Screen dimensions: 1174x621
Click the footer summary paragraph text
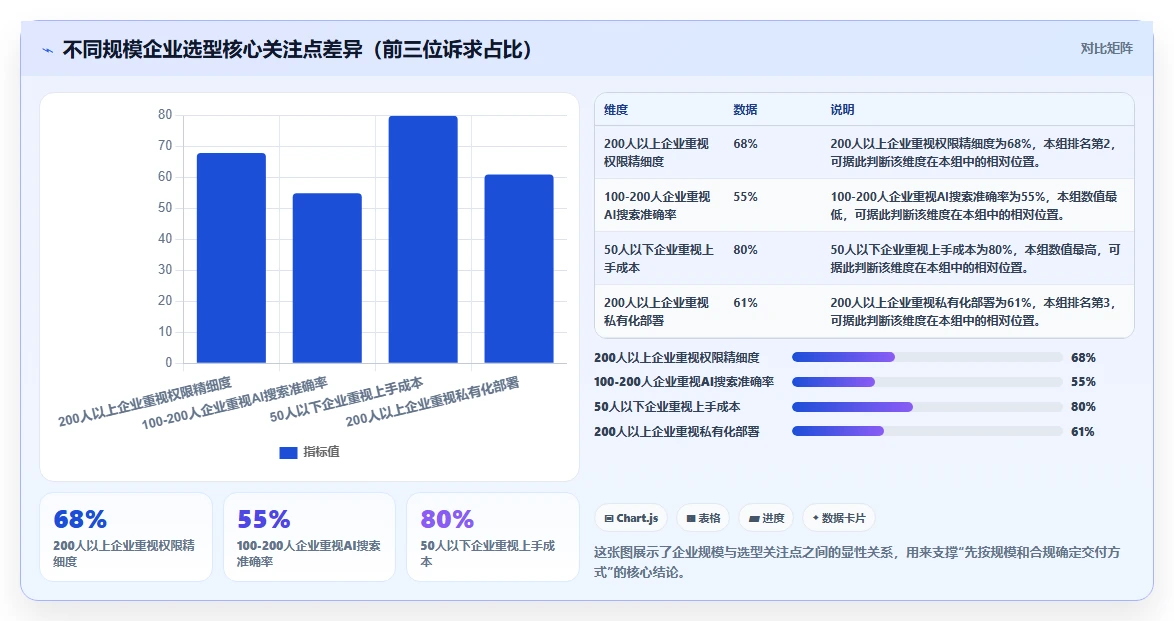[857, 562]
